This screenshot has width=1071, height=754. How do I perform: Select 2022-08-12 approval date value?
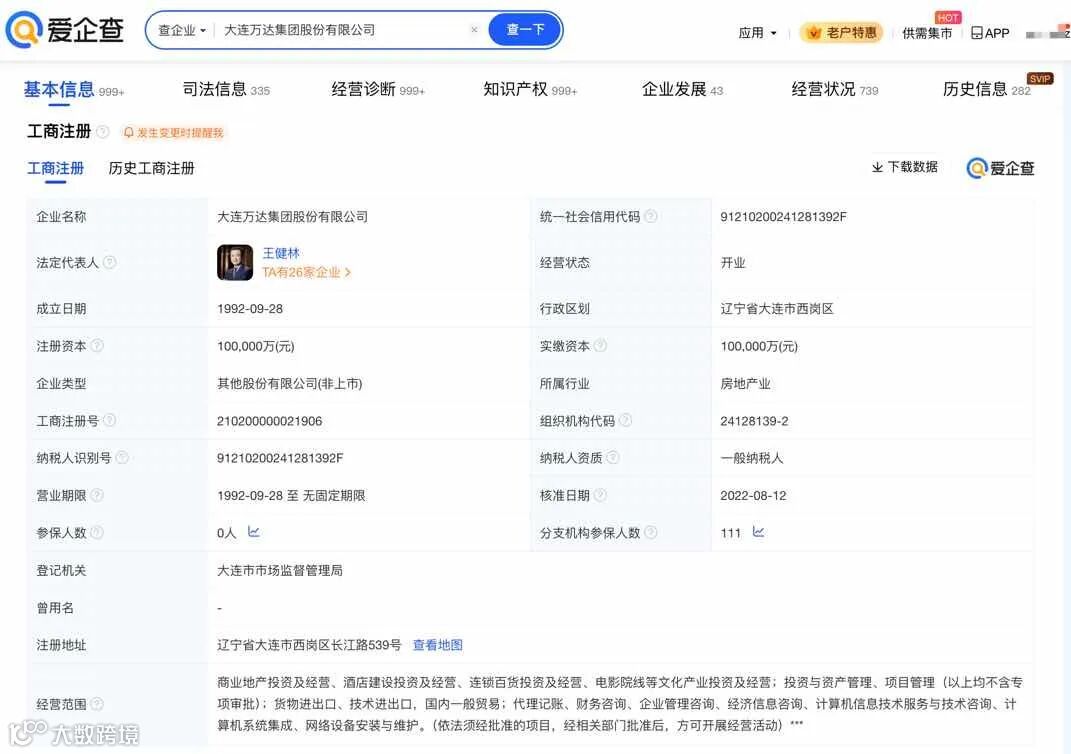[x=753, y=496]
